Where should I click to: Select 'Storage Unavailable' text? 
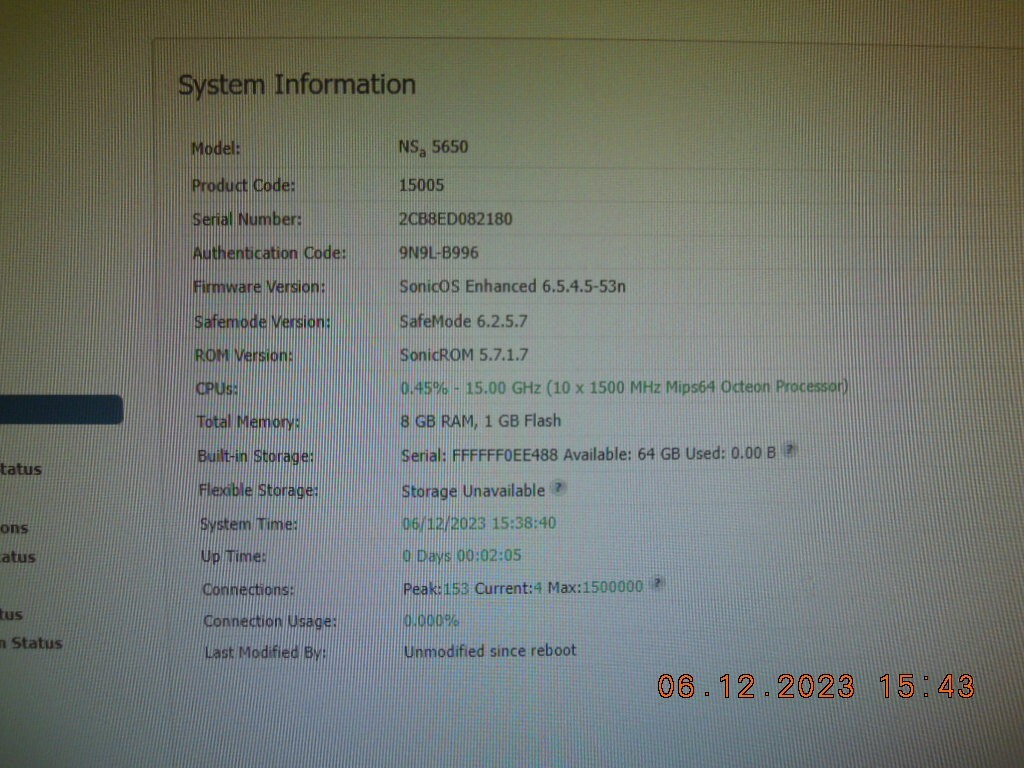(x=473, y=490)
